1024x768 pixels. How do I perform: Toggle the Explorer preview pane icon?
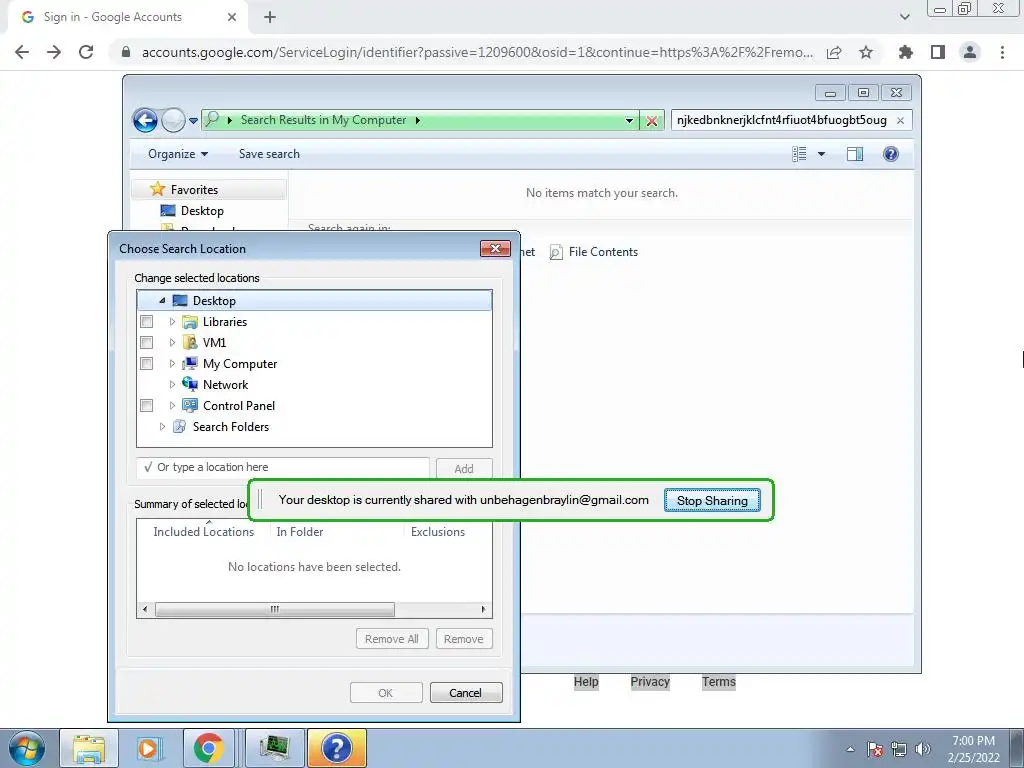(x=855, y=154)
